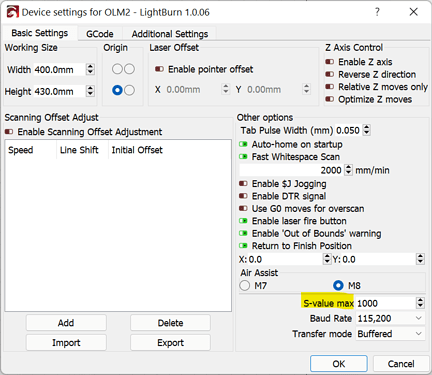432x375 pixels.
Task: Toggle Enable laser fire button switch
Action: pyautogui.click(x=243, y=221)
